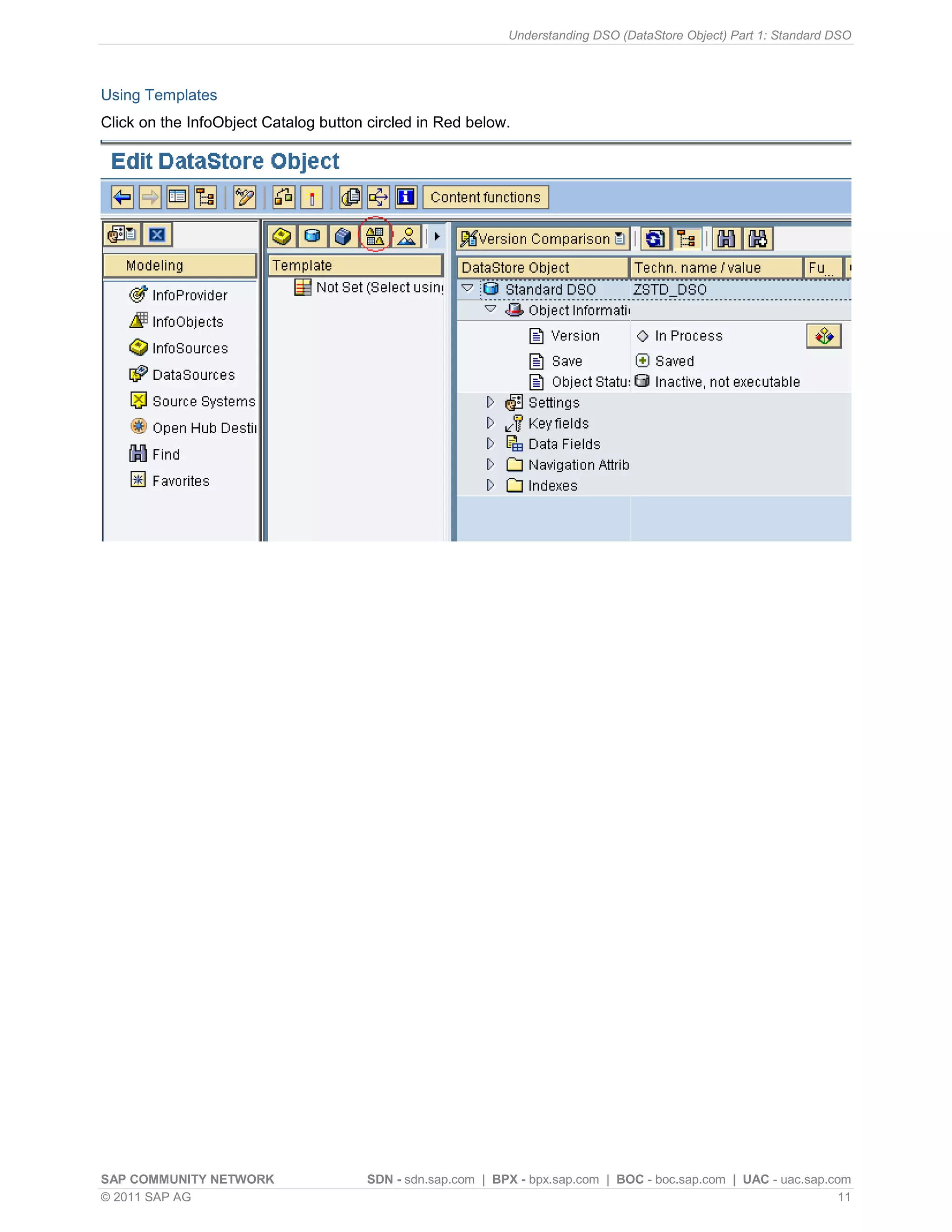Click the Find binoculars icon
Image resolution: width=952 pixels, height=1232 pixels.
(x=727, y=239)
